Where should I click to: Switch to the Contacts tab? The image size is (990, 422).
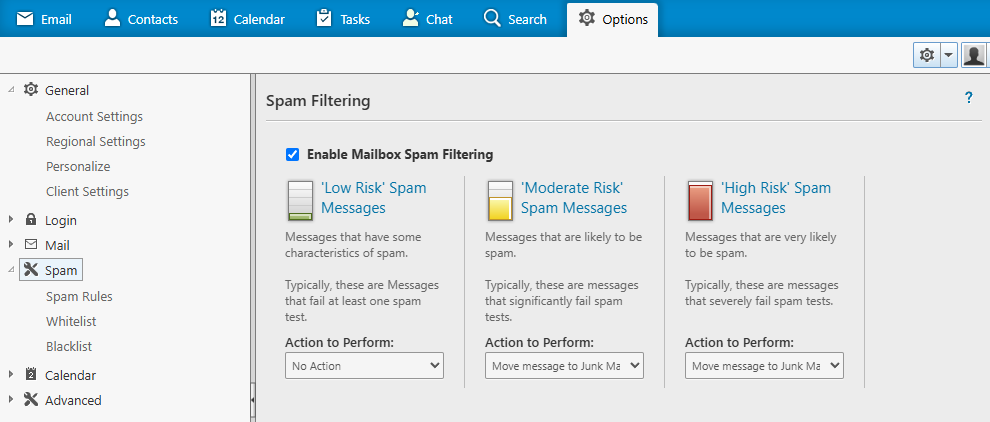[x=141, y=19]
